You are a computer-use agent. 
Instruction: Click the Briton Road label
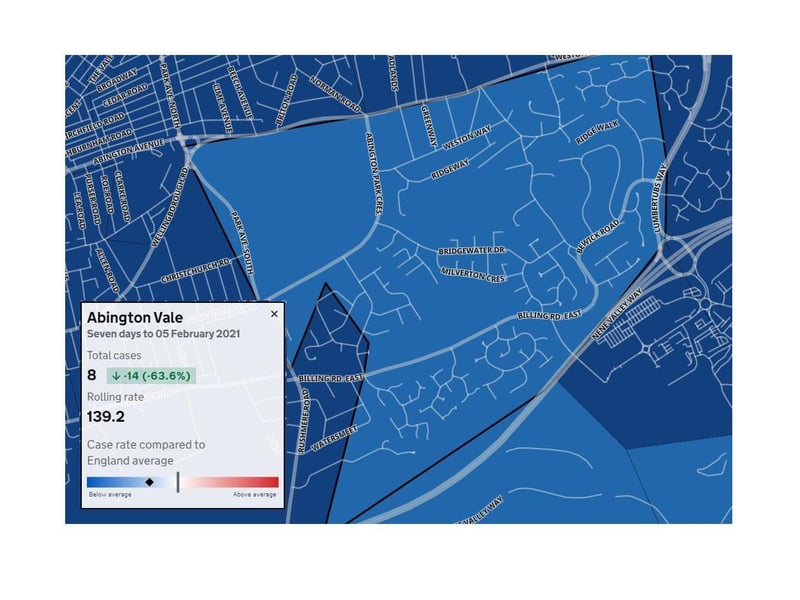[286, 99]
